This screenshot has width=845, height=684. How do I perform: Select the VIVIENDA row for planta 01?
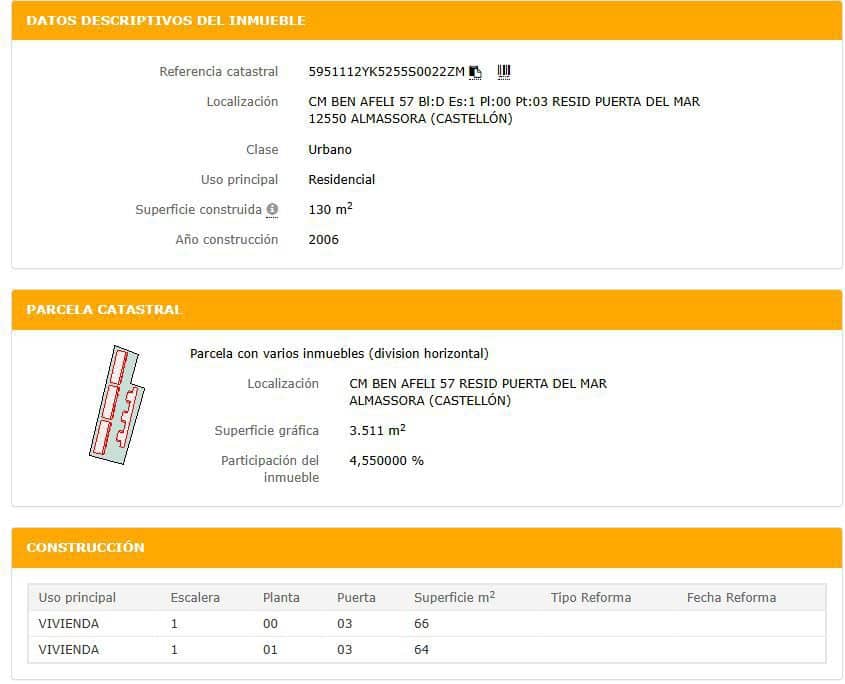69,650
